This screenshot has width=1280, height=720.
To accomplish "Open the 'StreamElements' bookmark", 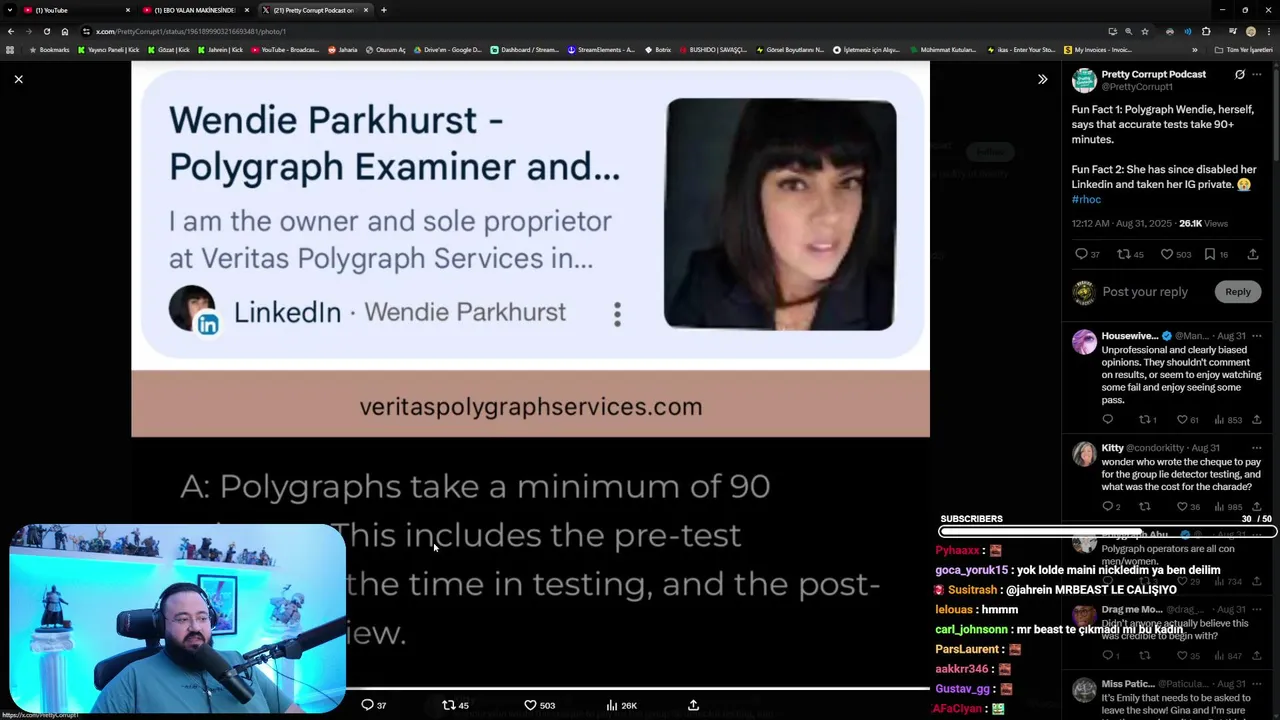I will point(601,49).
